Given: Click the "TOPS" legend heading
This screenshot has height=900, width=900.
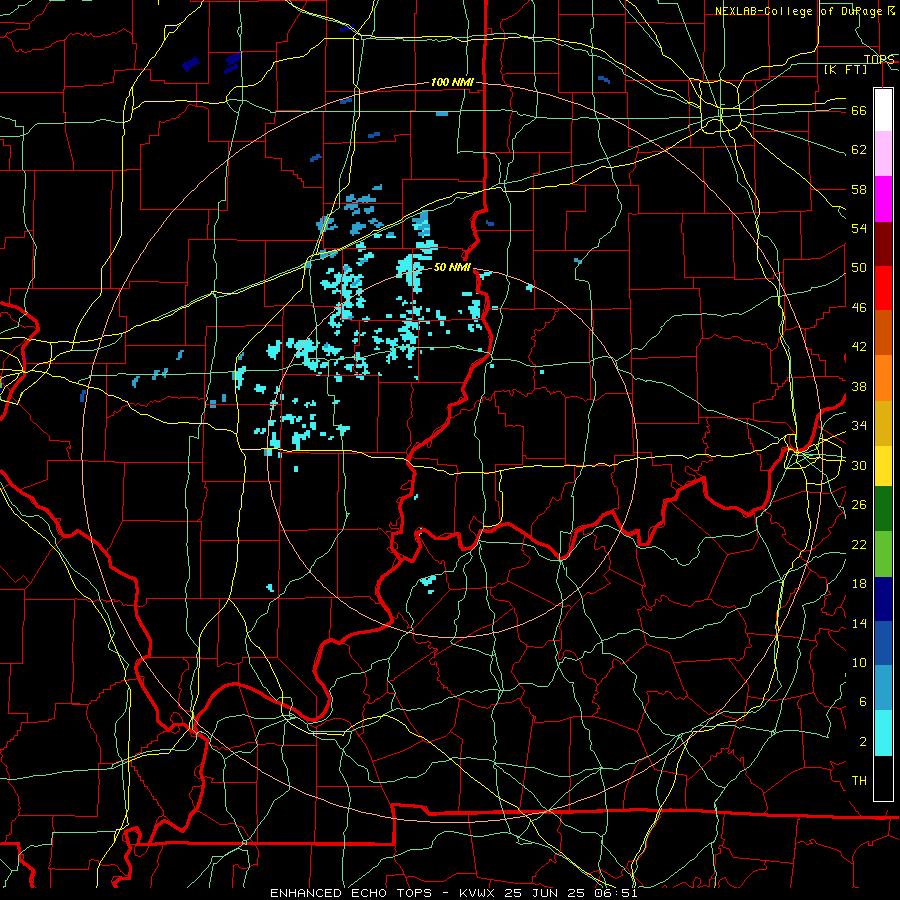Looking at the screenshot, I should 879,59.
